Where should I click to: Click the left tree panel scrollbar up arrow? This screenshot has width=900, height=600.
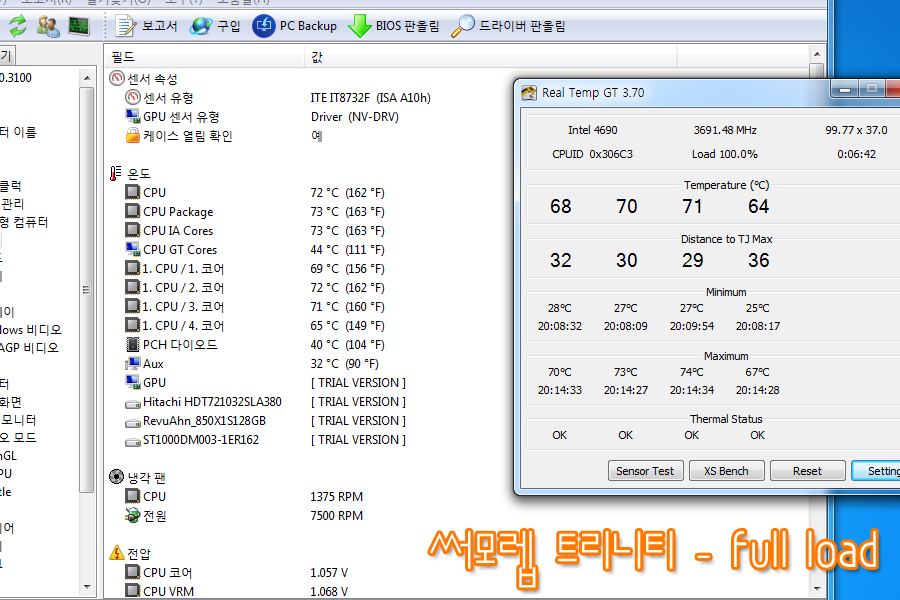[x=87, y=78]
